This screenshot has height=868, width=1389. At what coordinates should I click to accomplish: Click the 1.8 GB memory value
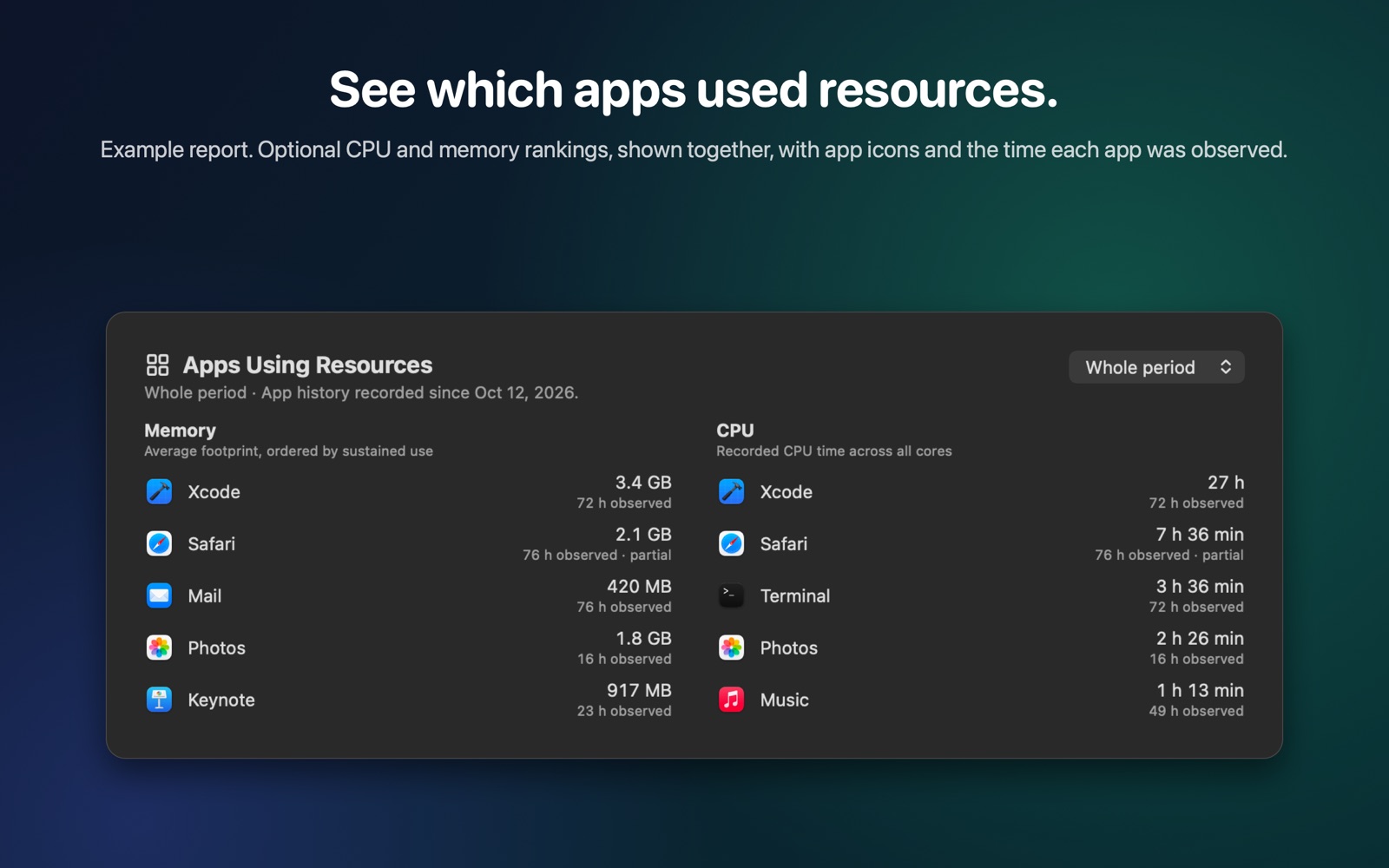click(643, 638)
